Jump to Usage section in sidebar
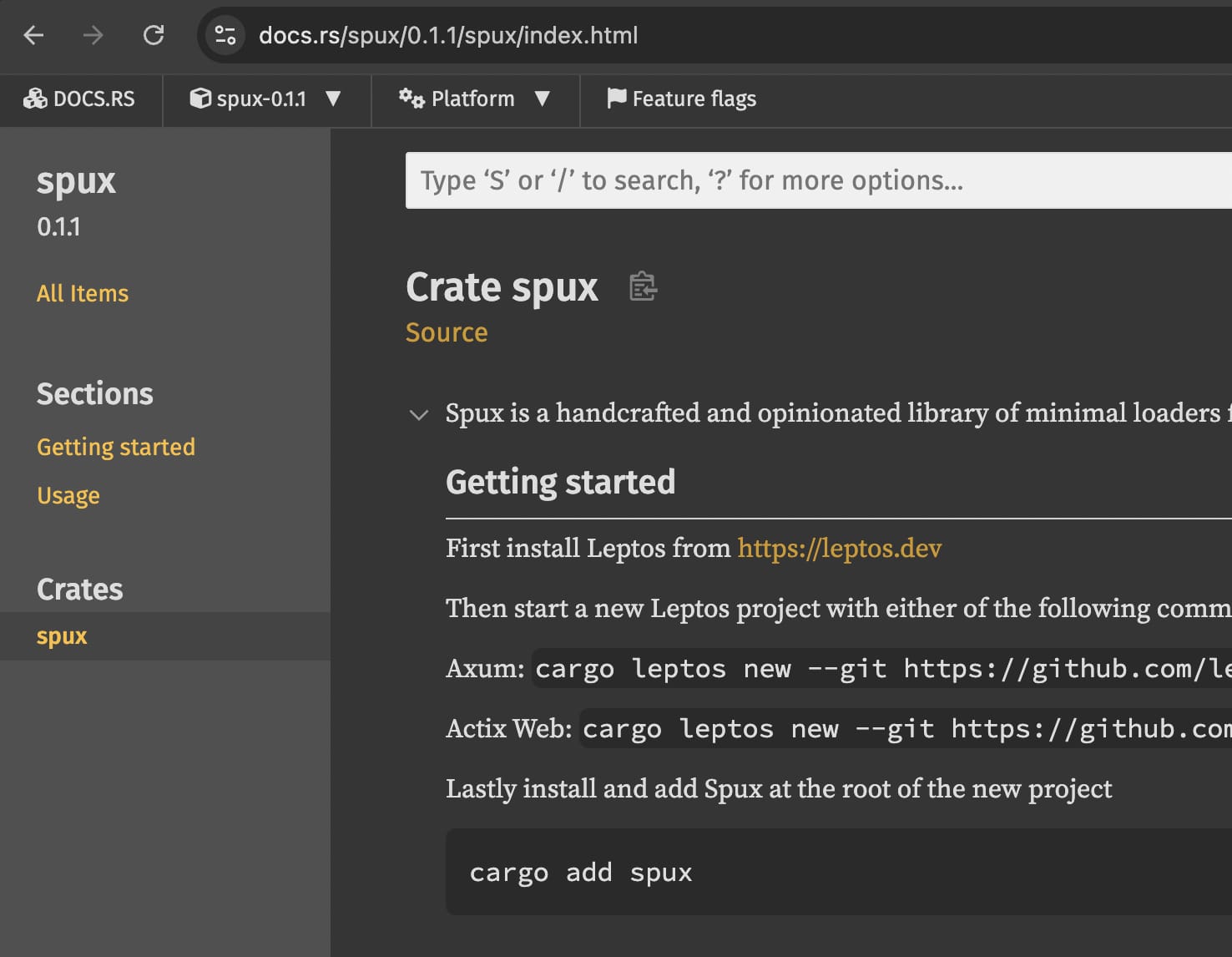This screenshot has height=957, width=1232. pyautogui.click(x=68, y=495)
